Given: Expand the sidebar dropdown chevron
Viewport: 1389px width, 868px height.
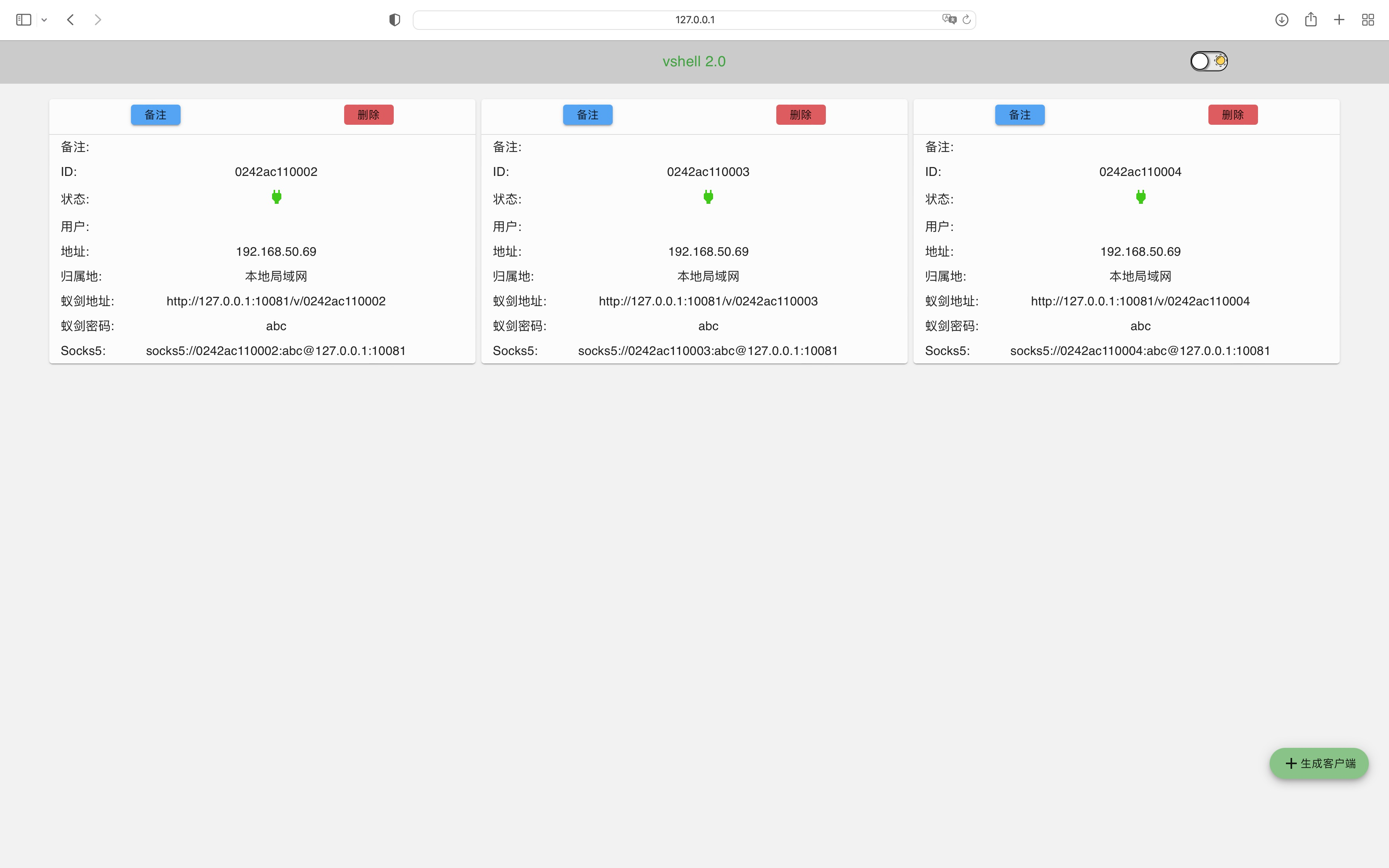Looking at the screenshot, I should pyautogui.click(x=44, y=20).
